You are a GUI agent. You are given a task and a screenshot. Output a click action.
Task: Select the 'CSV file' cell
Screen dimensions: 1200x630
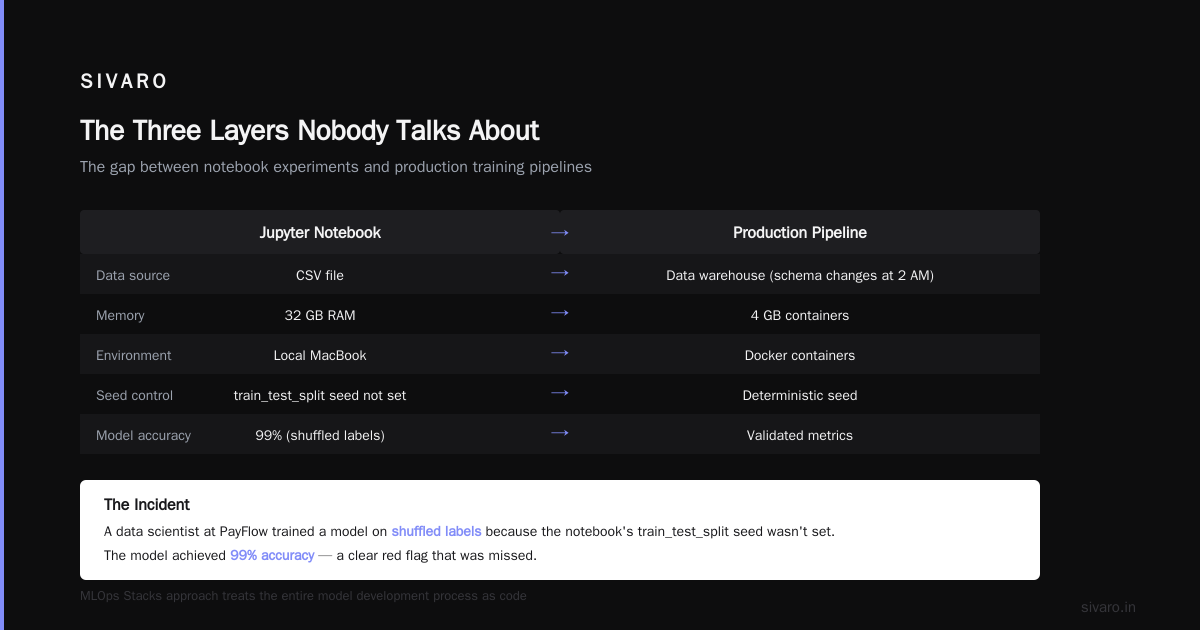tap(320, 275)
